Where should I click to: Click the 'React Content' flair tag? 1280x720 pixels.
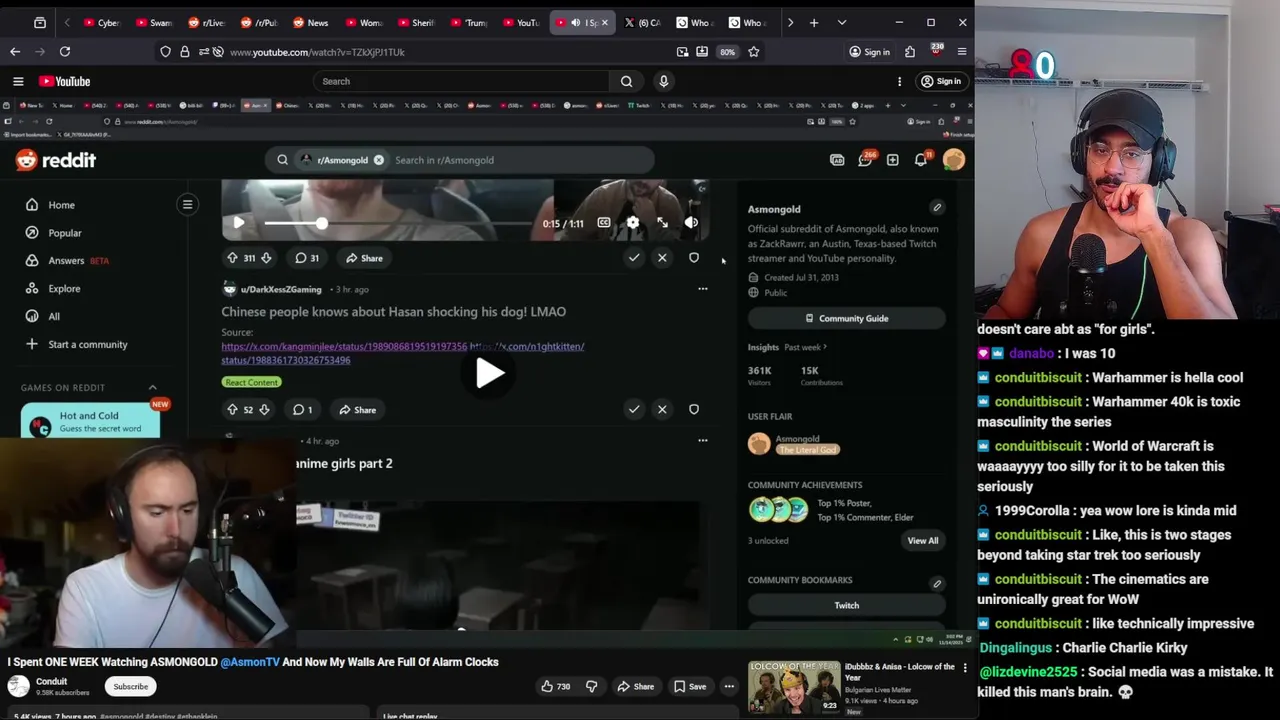pos(252,382)
